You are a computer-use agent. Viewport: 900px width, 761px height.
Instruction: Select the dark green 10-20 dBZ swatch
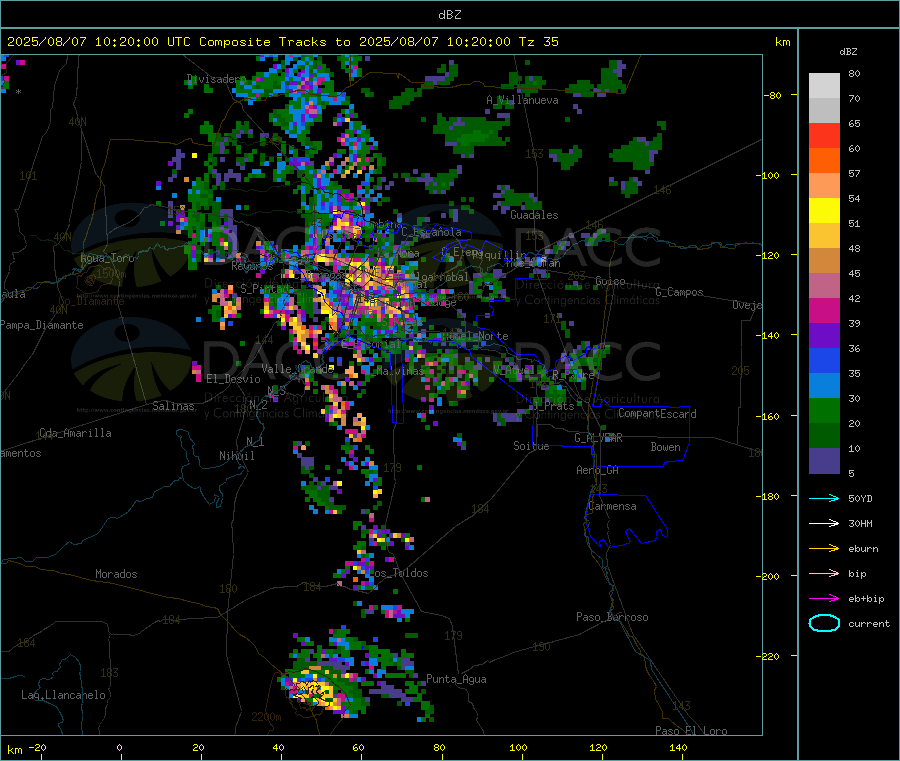824,436
